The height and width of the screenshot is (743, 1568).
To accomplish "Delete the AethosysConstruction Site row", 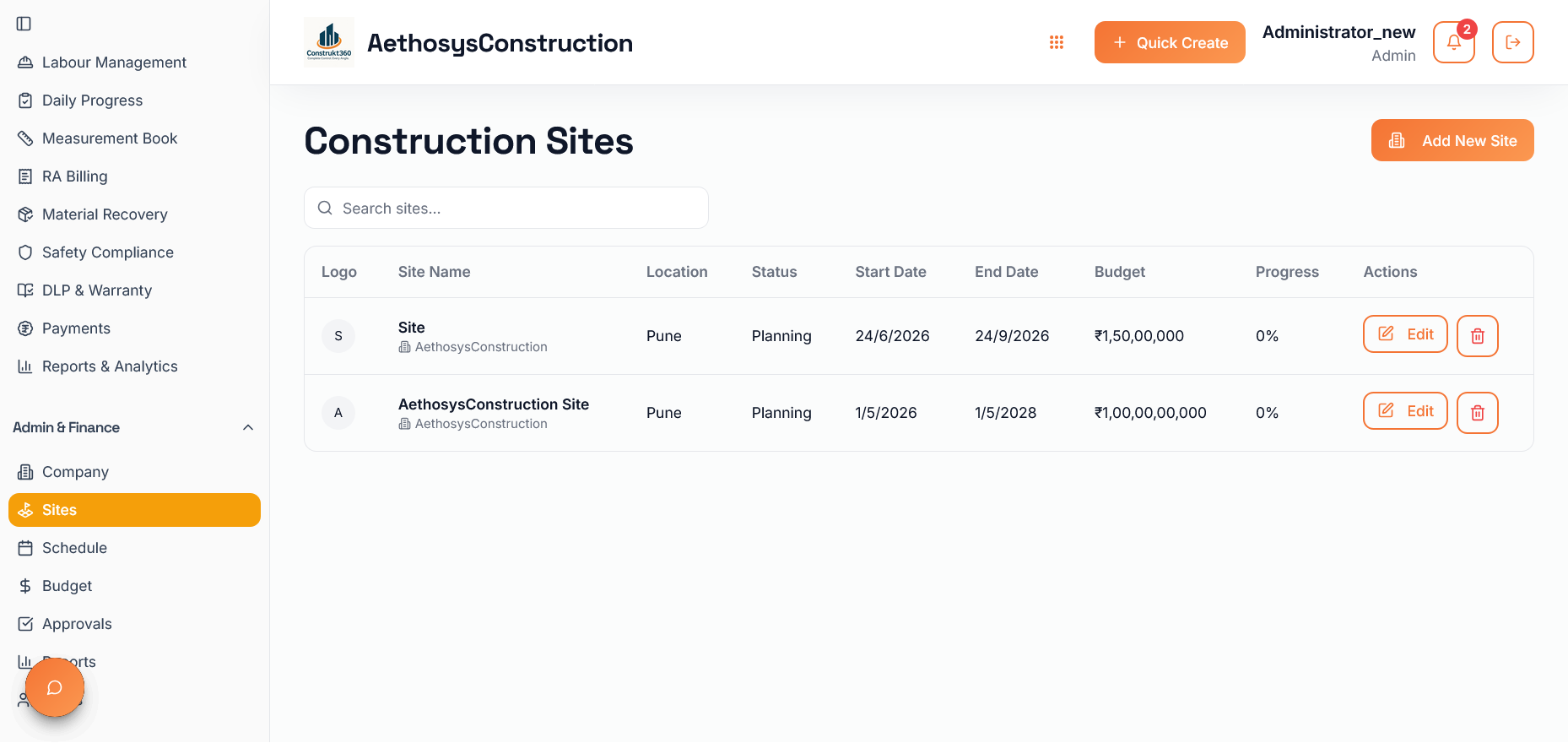I will click(1478, 413).
